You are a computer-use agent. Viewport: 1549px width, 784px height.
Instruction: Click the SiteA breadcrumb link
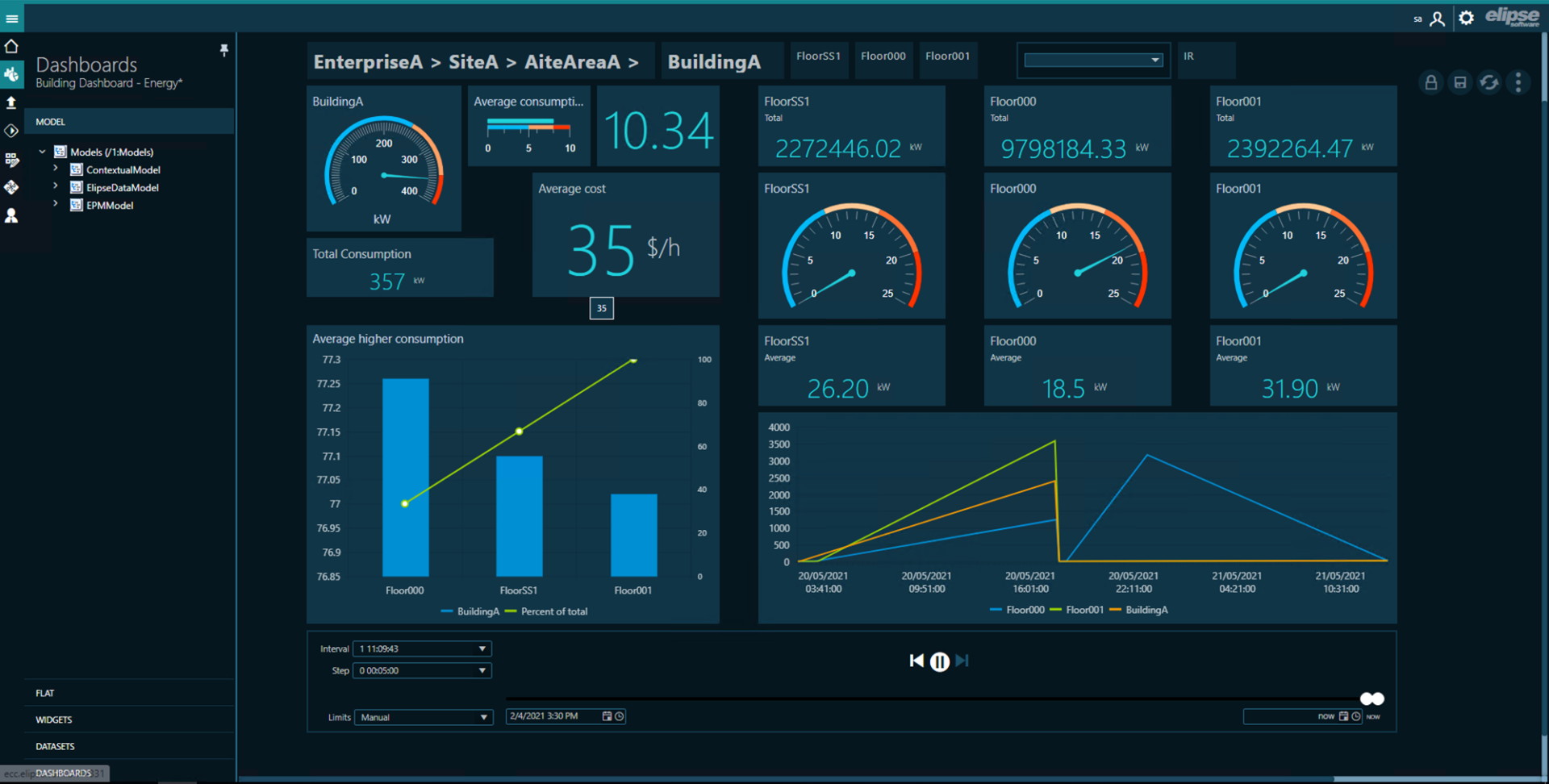pos(473,62)
